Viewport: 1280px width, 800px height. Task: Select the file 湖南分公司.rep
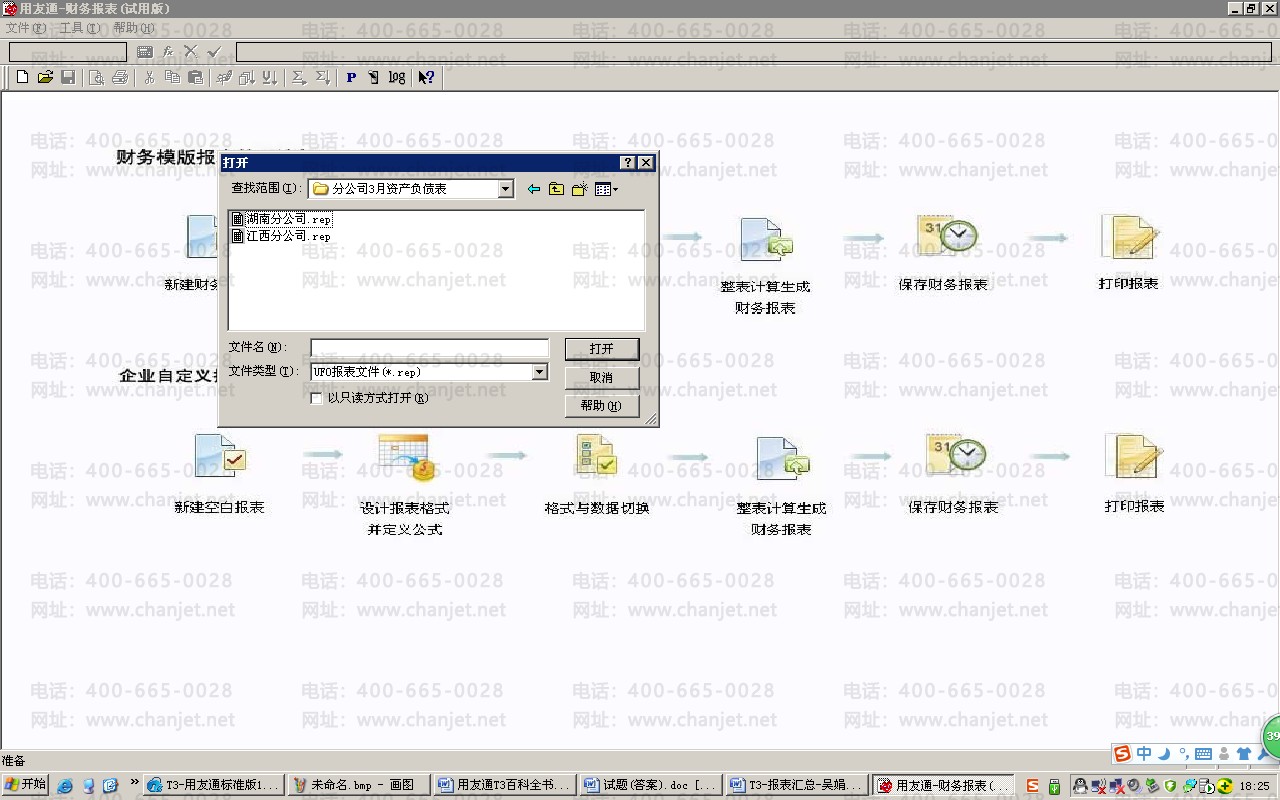pos(282,219)
